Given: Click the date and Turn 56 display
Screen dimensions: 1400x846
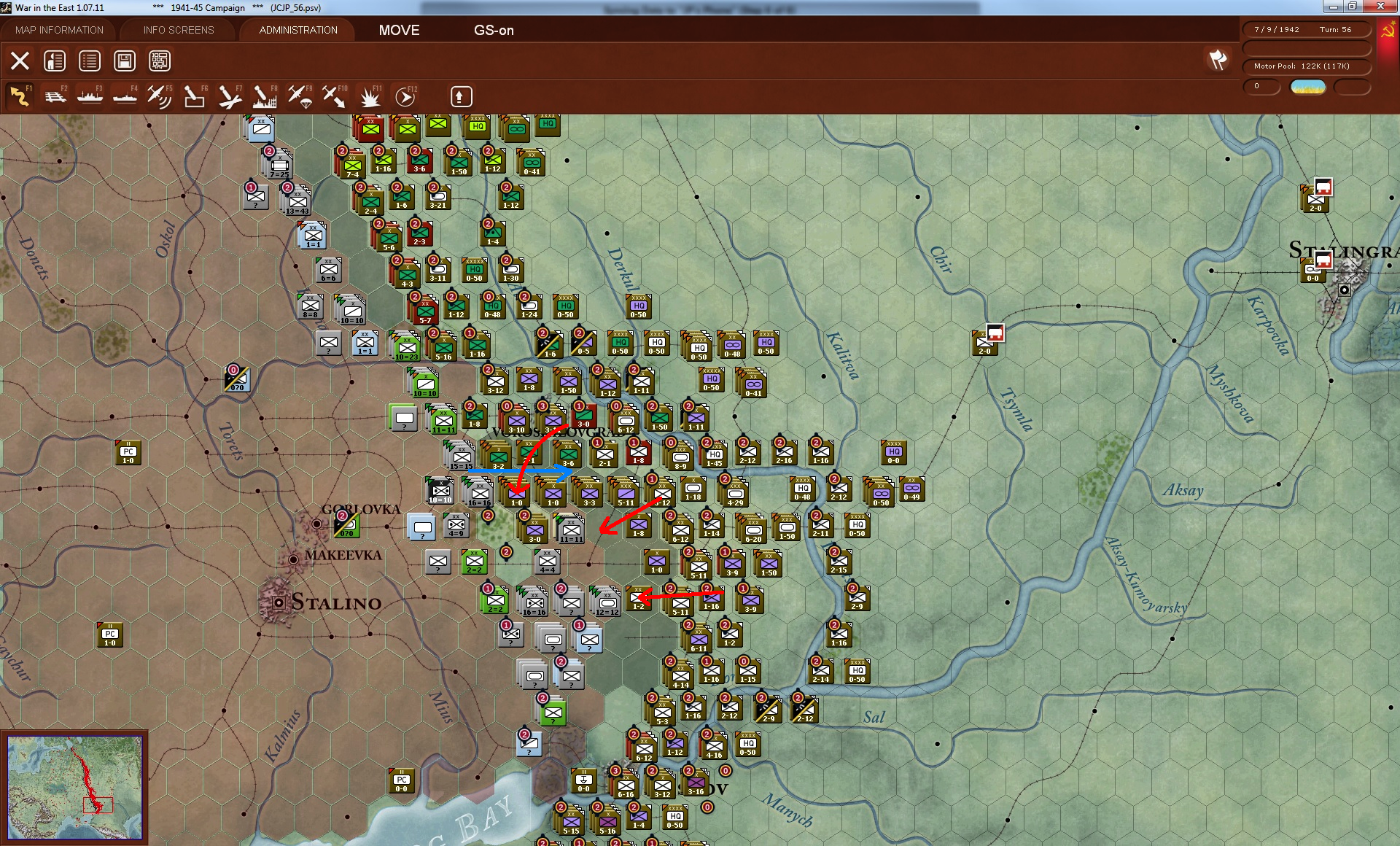Looking at the screenshot, I should point(1306,29).
